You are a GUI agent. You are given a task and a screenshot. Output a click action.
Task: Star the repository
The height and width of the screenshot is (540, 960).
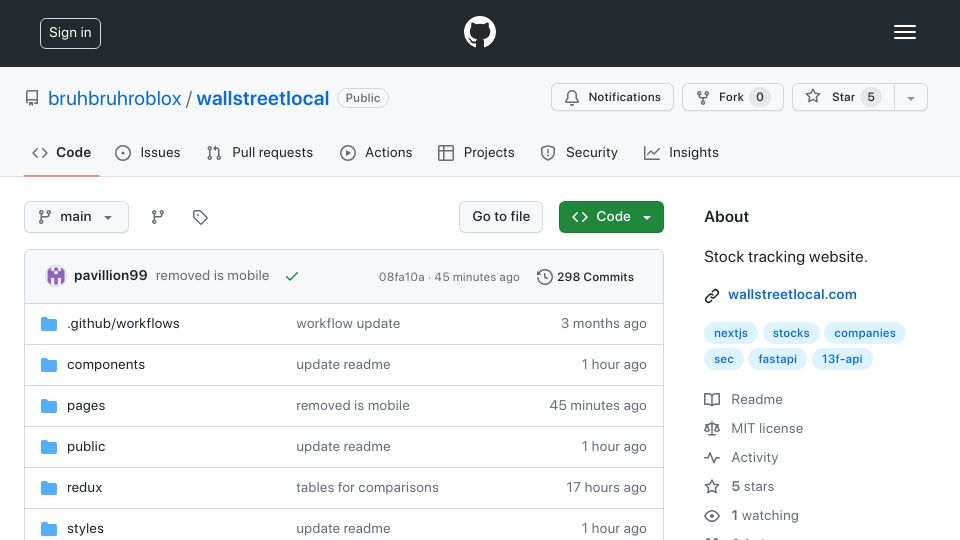[843, 97]
